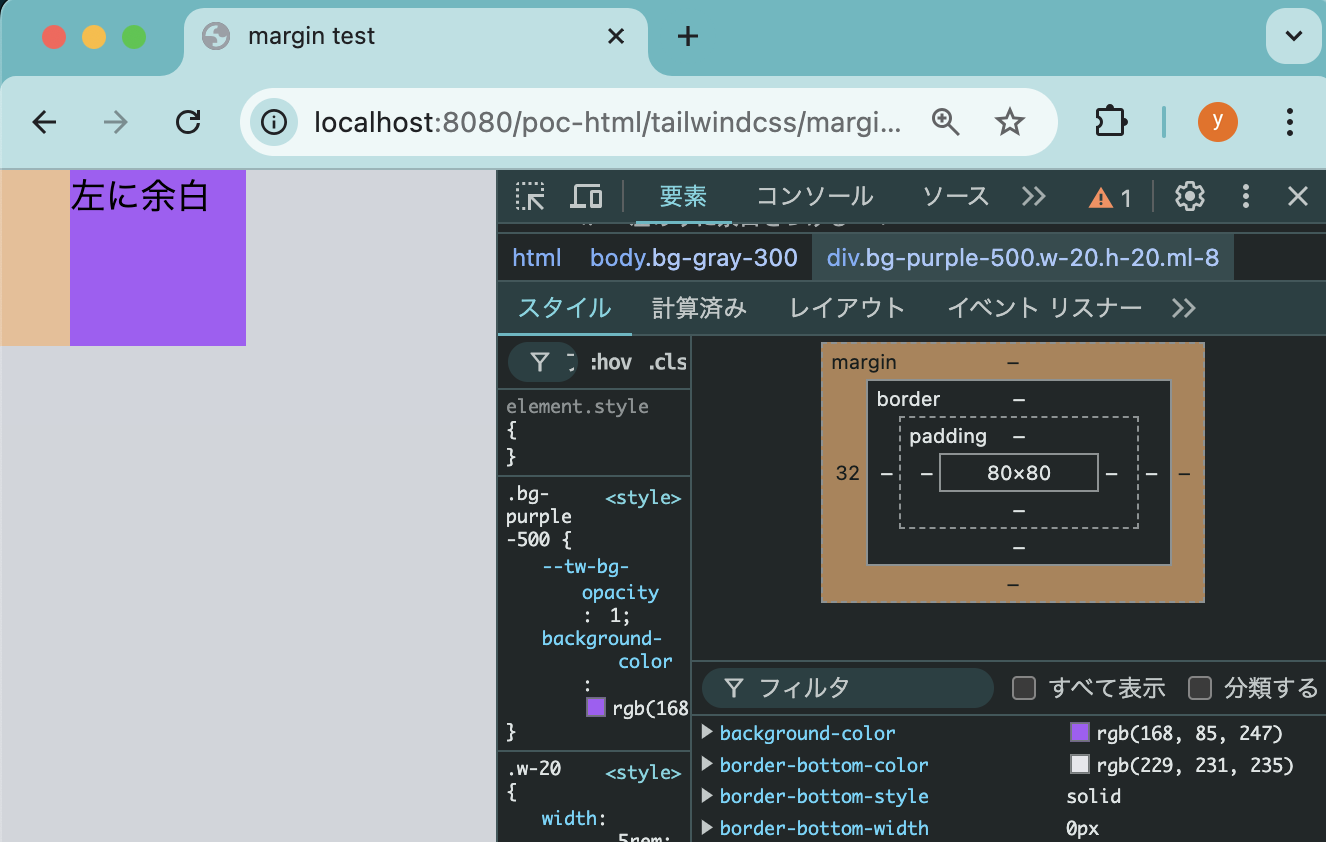This screenshot has width=1326, height=842.
Task: Switch to the コンソール tab
Action: 814,196
